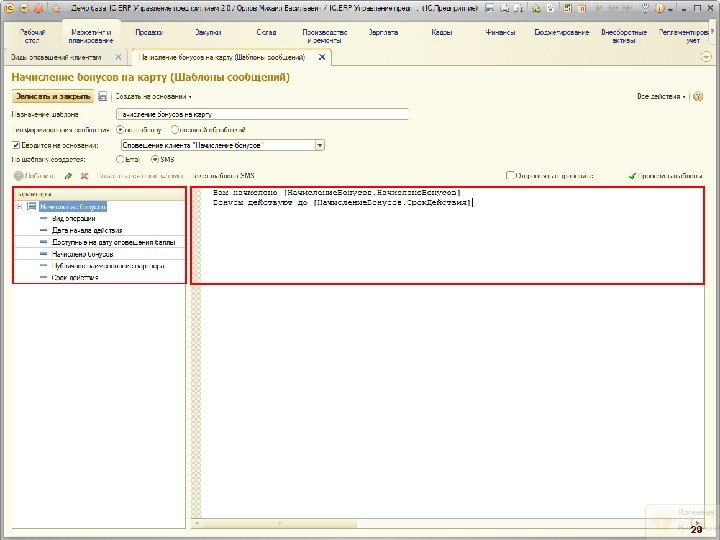This screenshot has height=540, width=720.
Task: Switch to the Виды оповещений клиентам tab
Action: click(56, 57)
